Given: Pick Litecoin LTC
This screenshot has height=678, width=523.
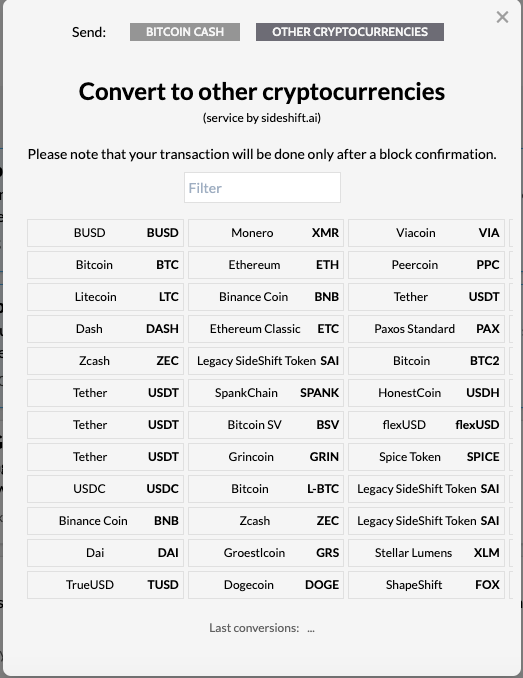Looking at the screenshot, I should [105, 297].
